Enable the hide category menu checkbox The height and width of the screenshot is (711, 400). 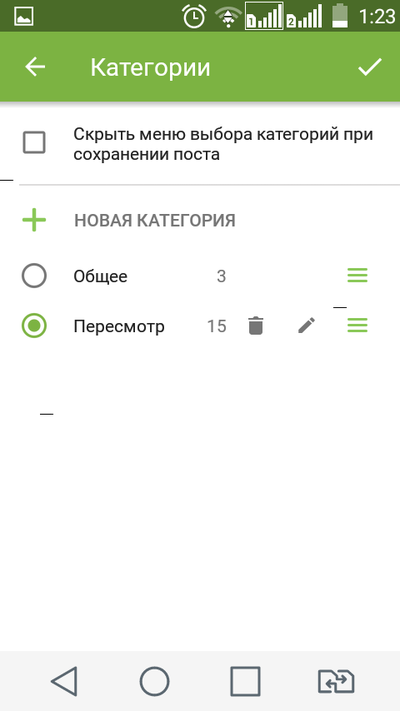click(34, 143)
